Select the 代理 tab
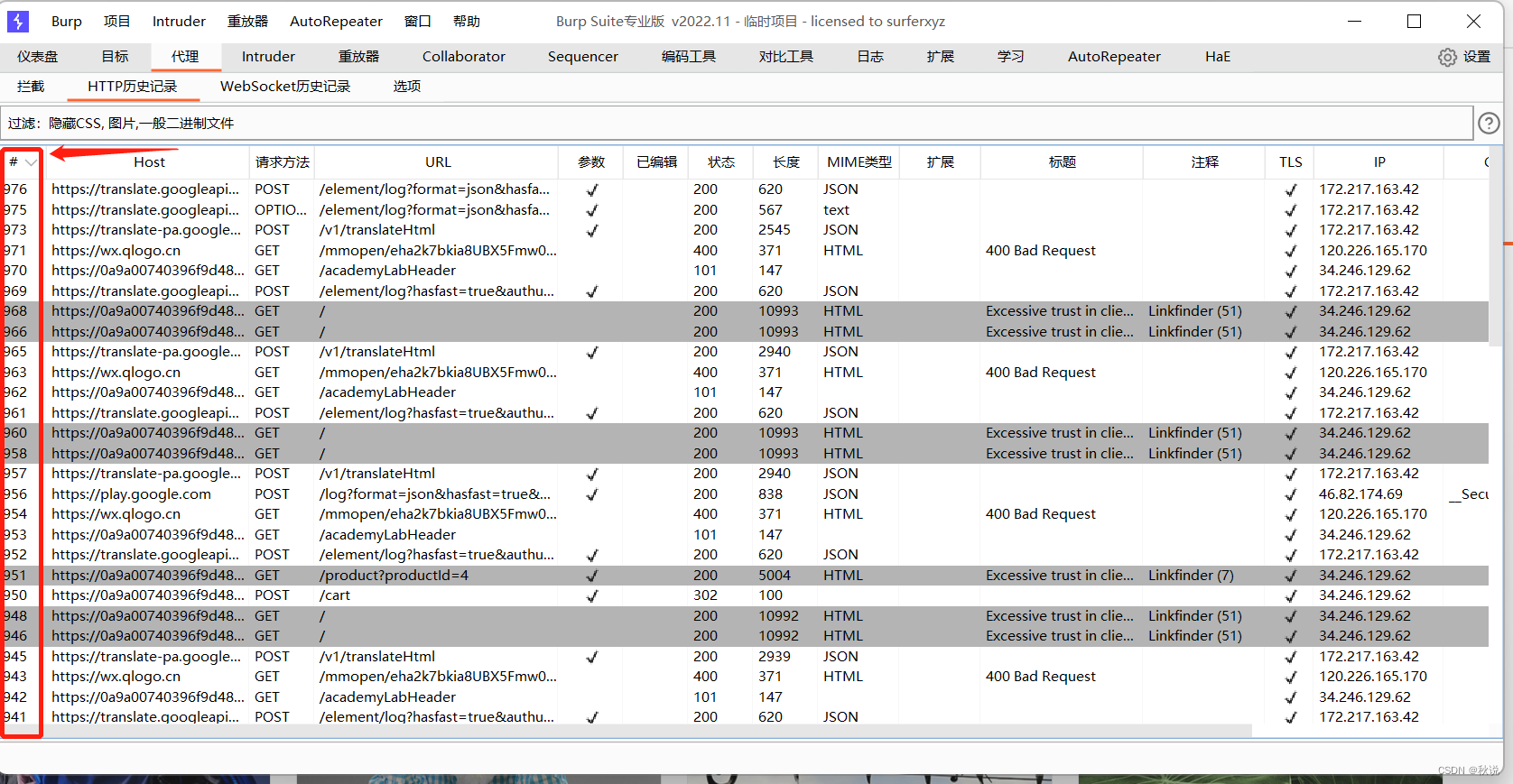 pos(185,56)
